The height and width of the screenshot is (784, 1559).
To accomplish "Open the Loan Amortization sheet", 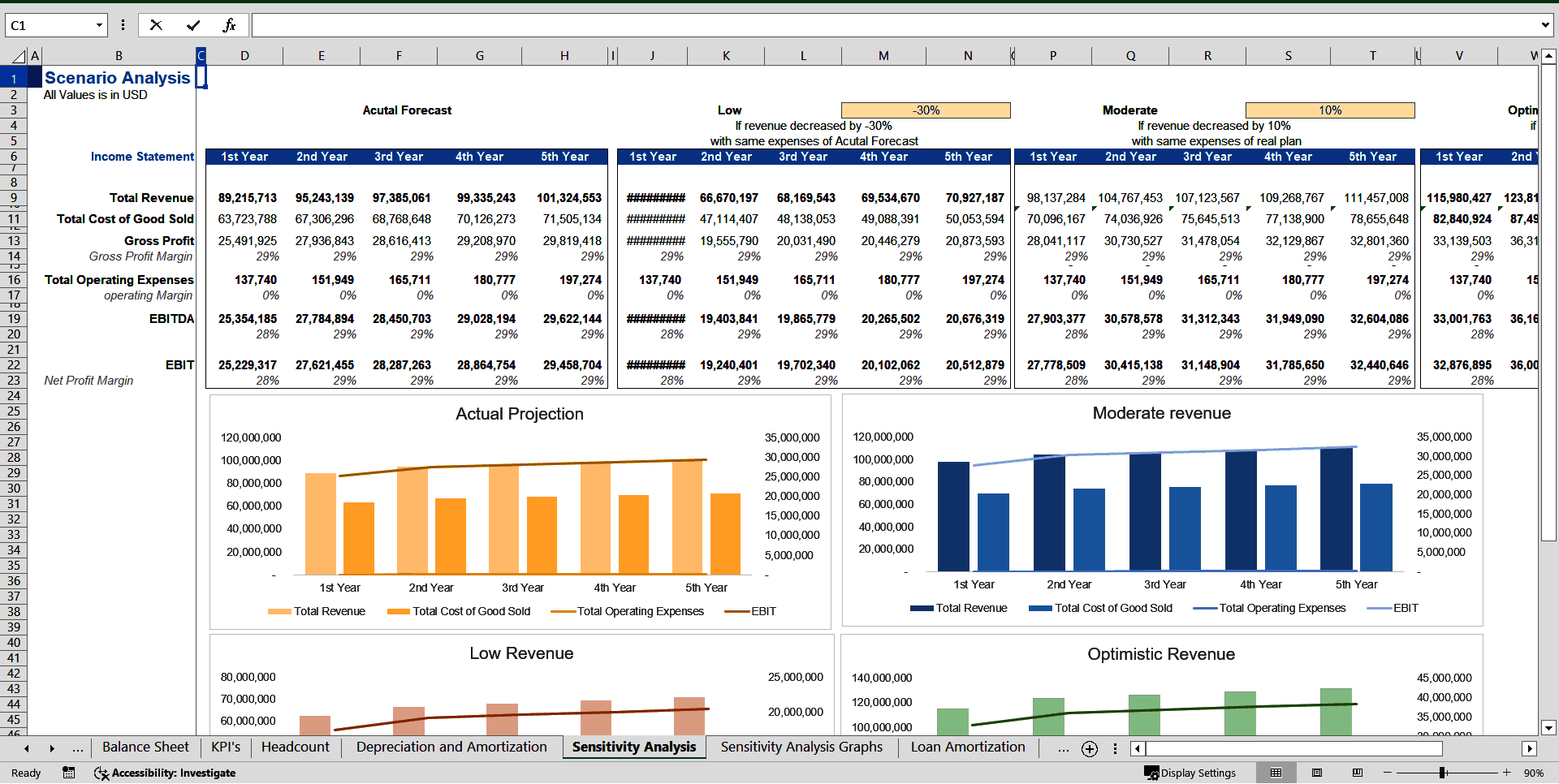I will coord(968,747).
